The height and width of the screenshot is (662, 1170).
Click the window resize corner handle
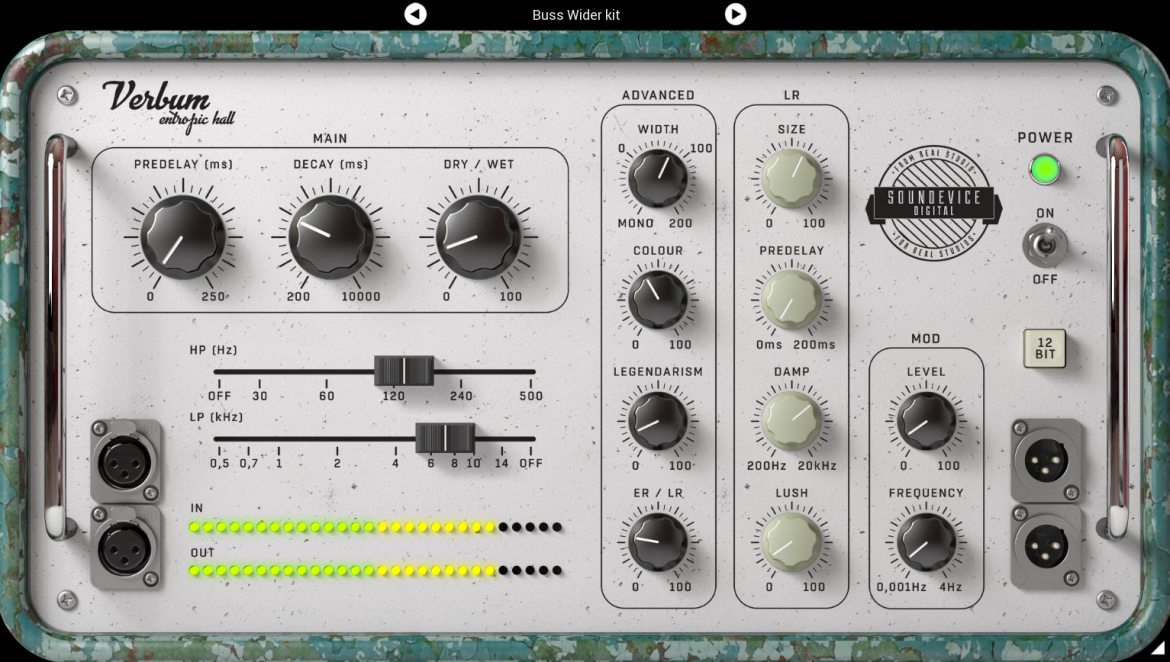point(1157,648)
